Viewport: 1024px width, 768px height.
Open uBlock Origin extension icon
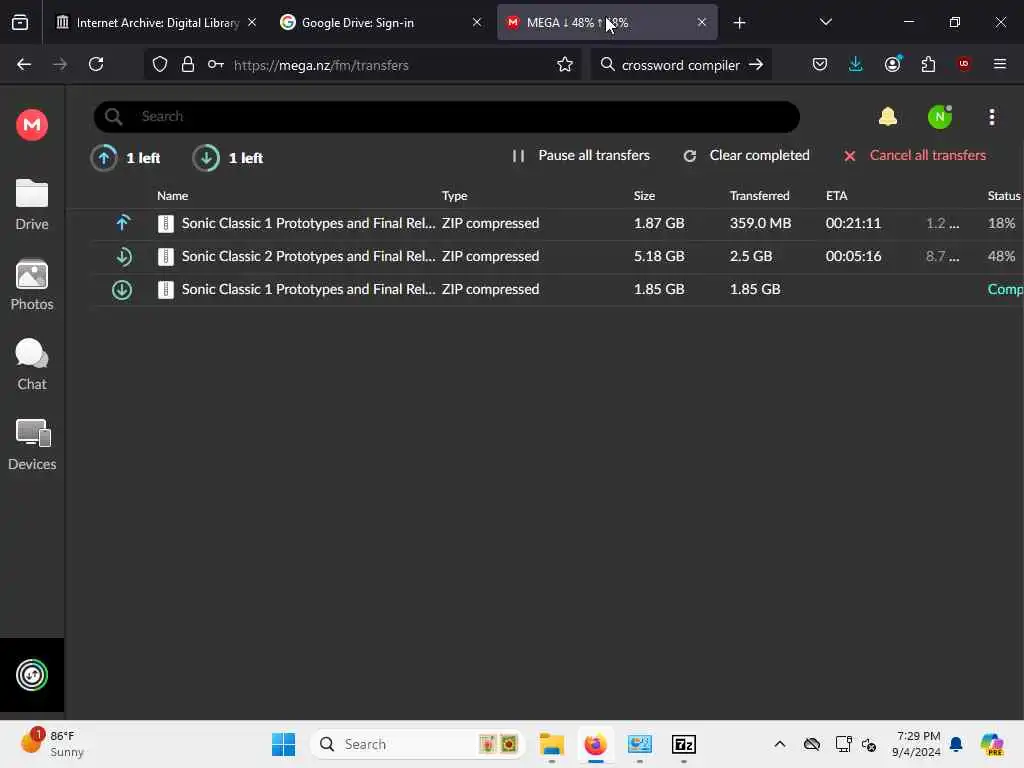point(963,64)
